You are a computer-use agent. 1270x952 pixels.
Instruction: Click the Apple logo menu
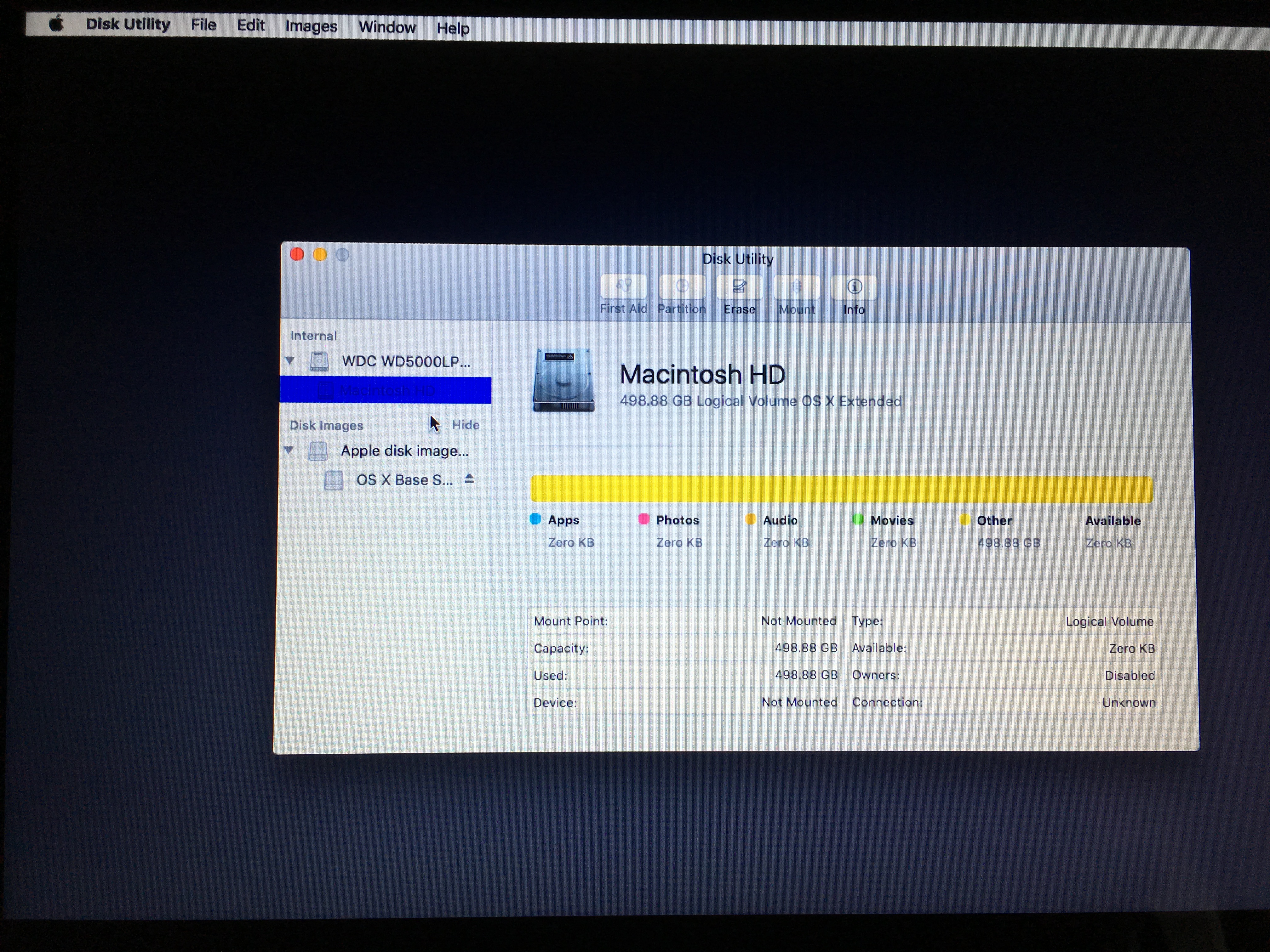56,24
